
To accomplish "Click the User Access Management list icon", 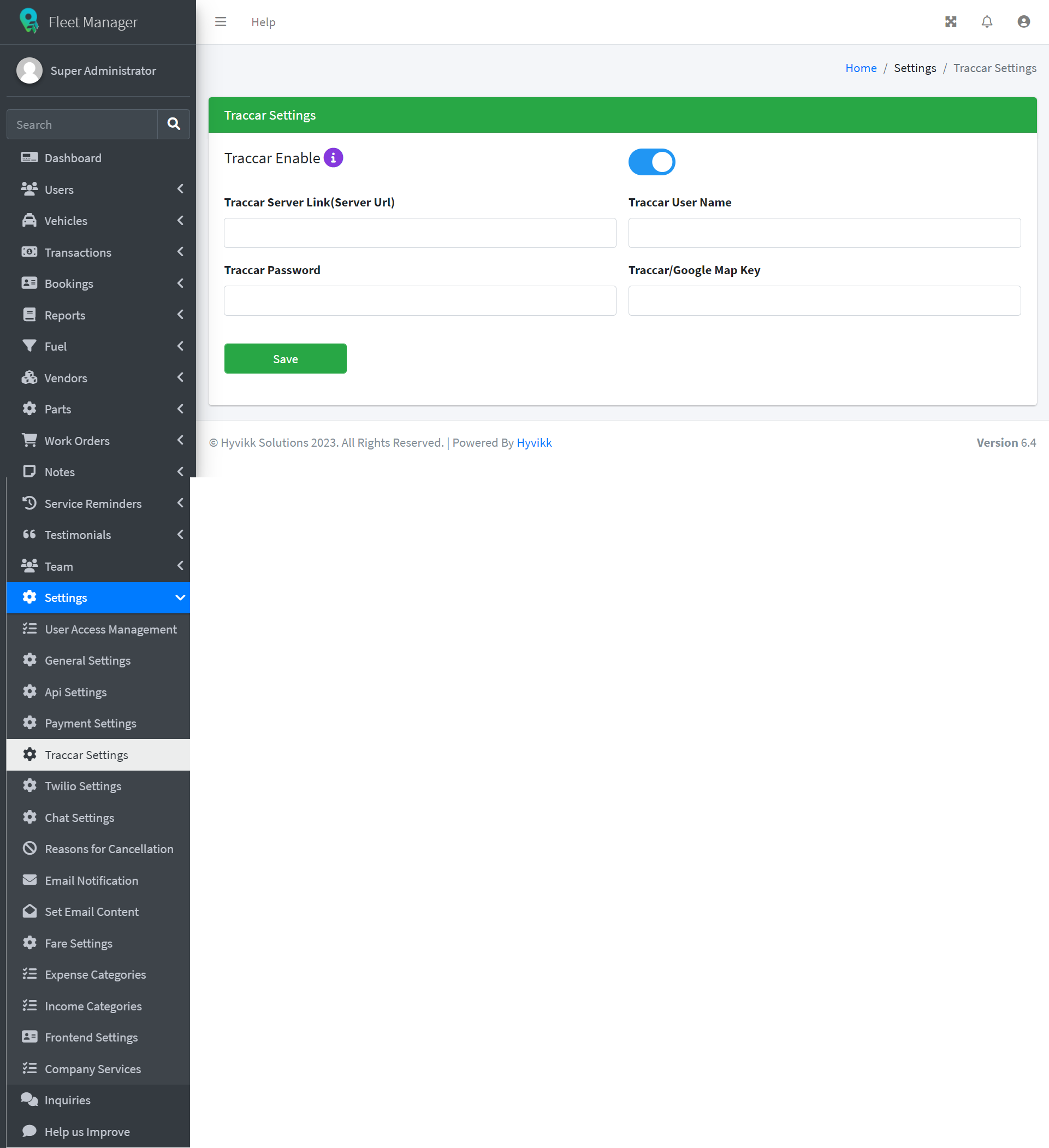I will click(29, 629).
